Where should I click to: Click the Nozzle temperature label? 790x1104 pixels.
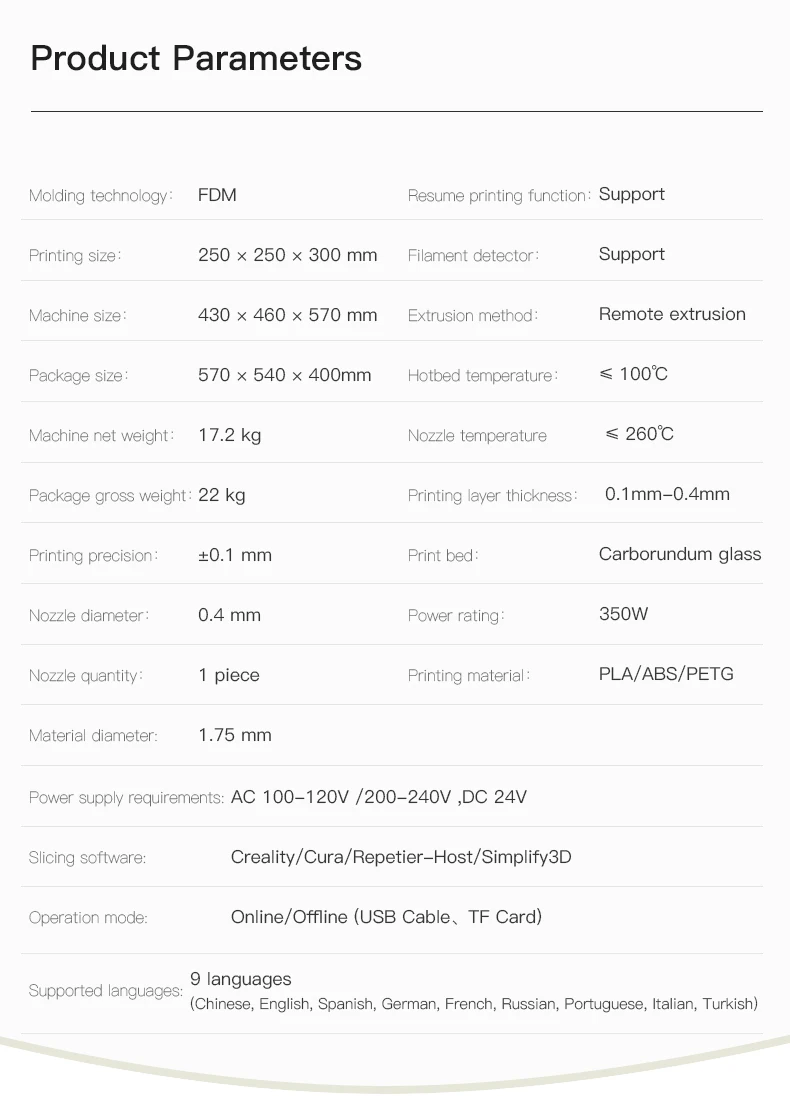(x=477, y=436)
